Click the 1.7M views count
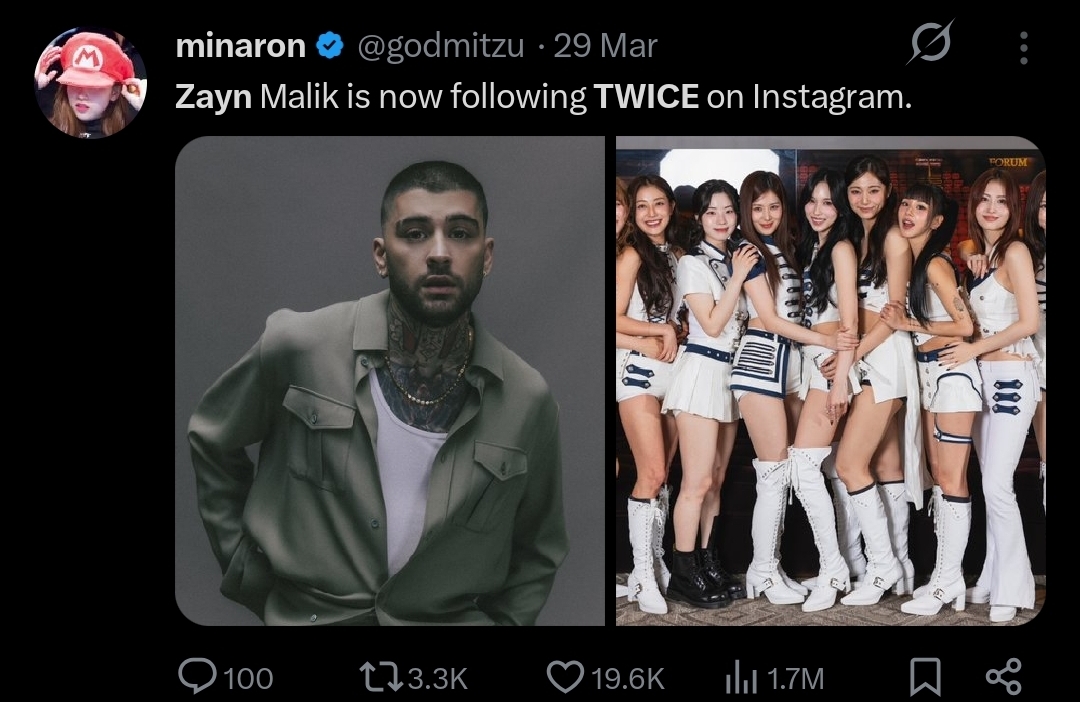Viewport: 1080px width, 702px height. tap(795, 679)
